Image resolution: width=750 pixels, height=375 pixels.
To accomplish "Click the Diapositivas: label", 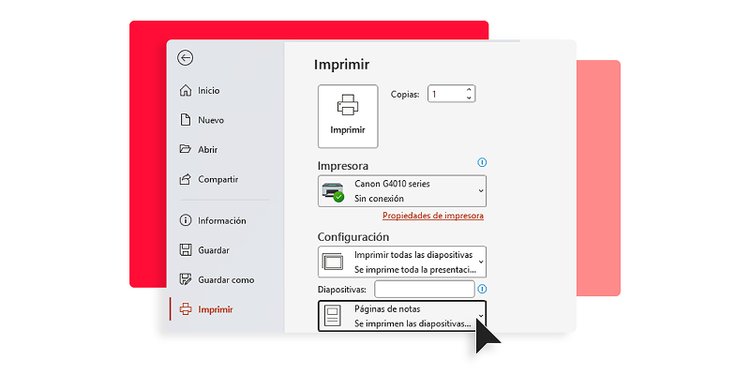I will (342, 289).
